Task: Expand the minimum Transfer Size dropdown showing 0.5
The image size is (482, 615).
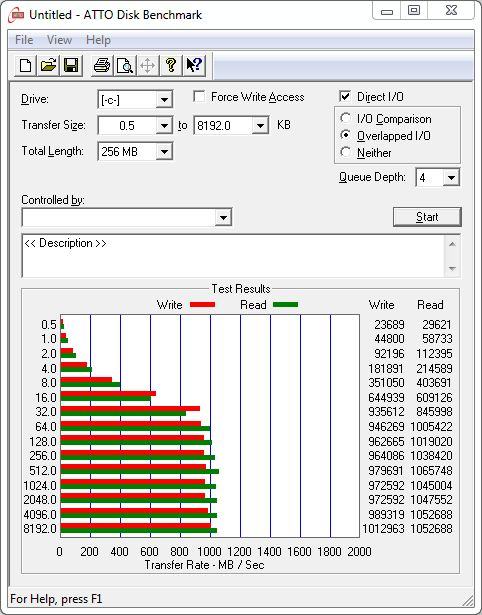Action: pos(164,126)
